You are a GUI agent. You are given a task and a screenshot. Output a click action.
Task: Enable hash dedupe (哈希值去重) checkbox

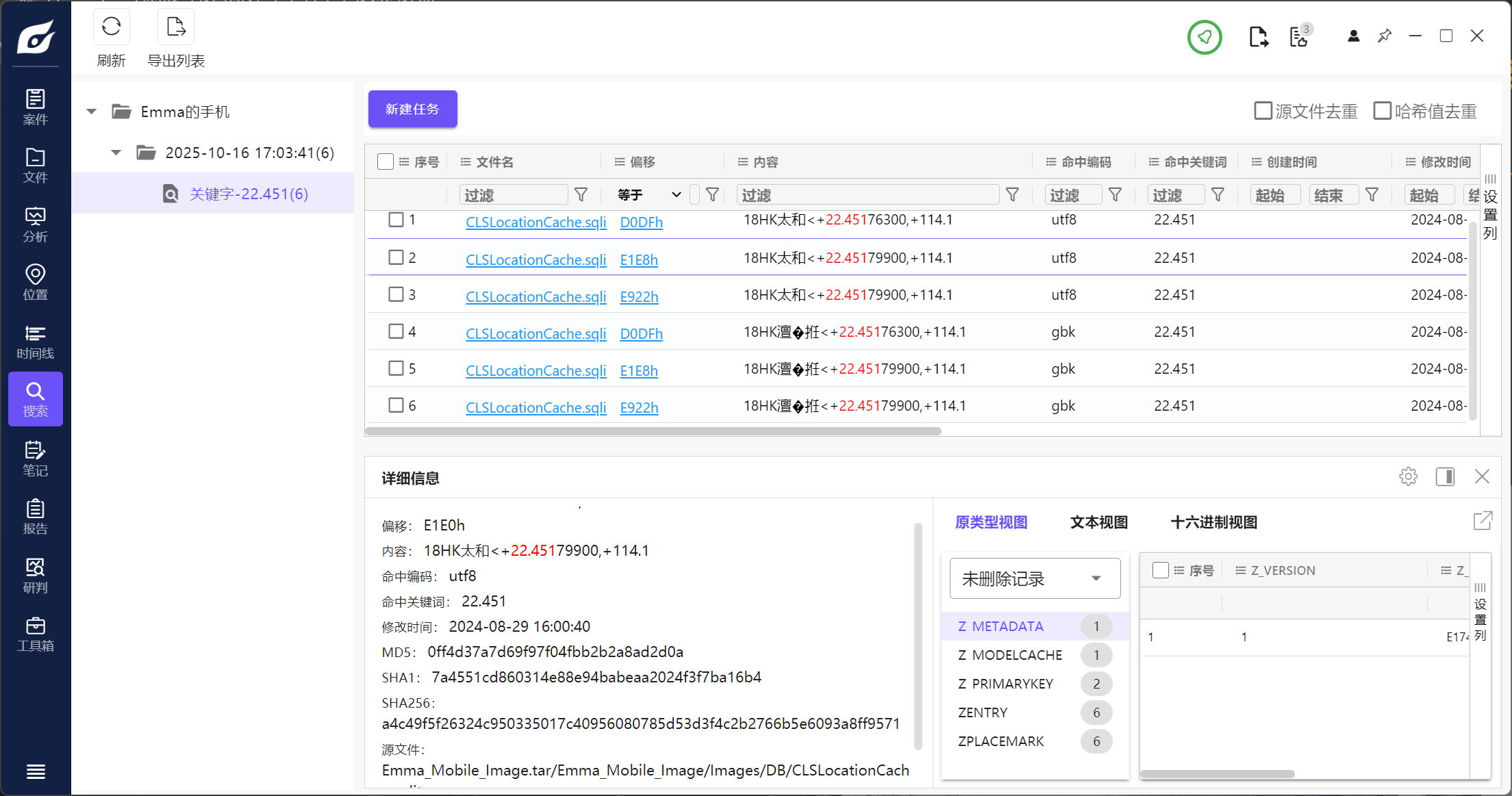(x=1383, y=111)
